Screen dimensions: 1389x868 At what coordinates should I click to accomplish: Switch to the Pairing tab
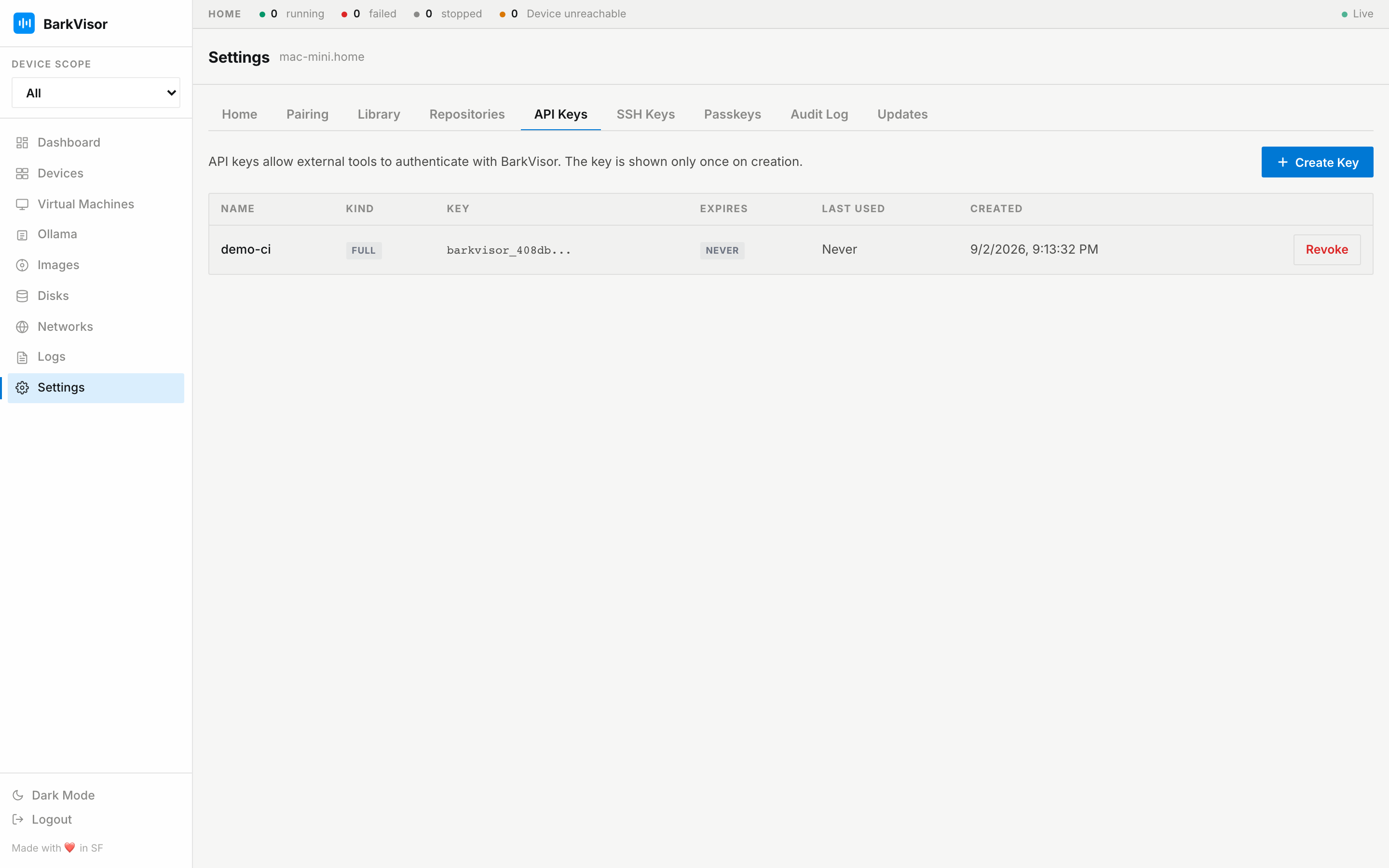pyautogui.click(x=307, y=114)
